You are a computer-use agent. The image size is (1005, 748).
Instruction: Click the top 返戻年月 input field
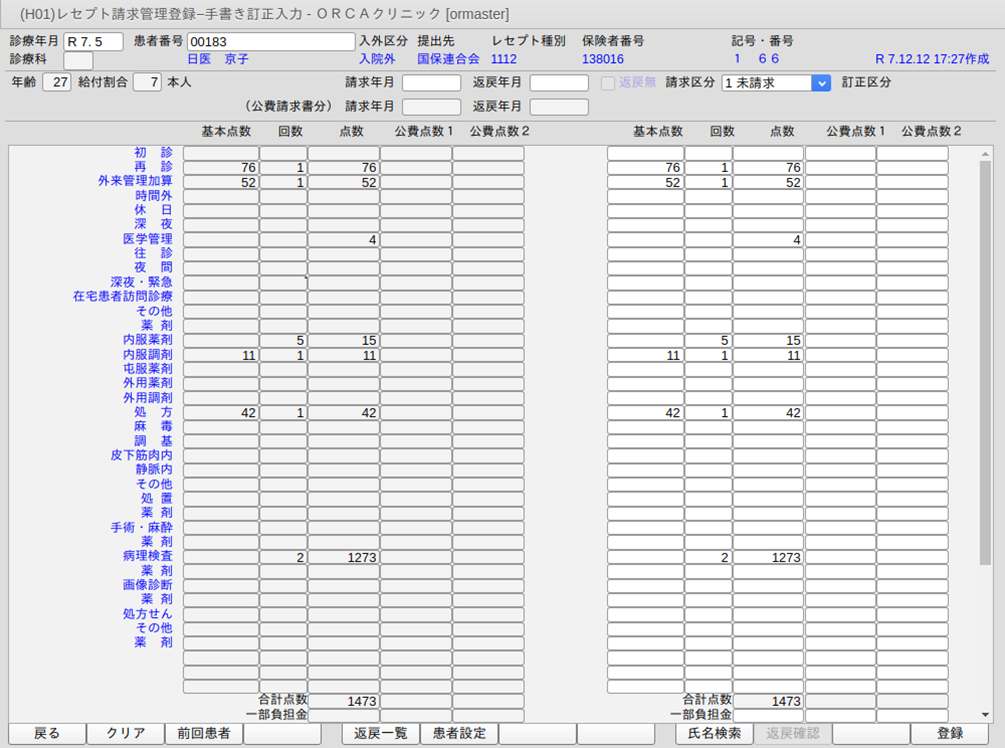(559, 83)
